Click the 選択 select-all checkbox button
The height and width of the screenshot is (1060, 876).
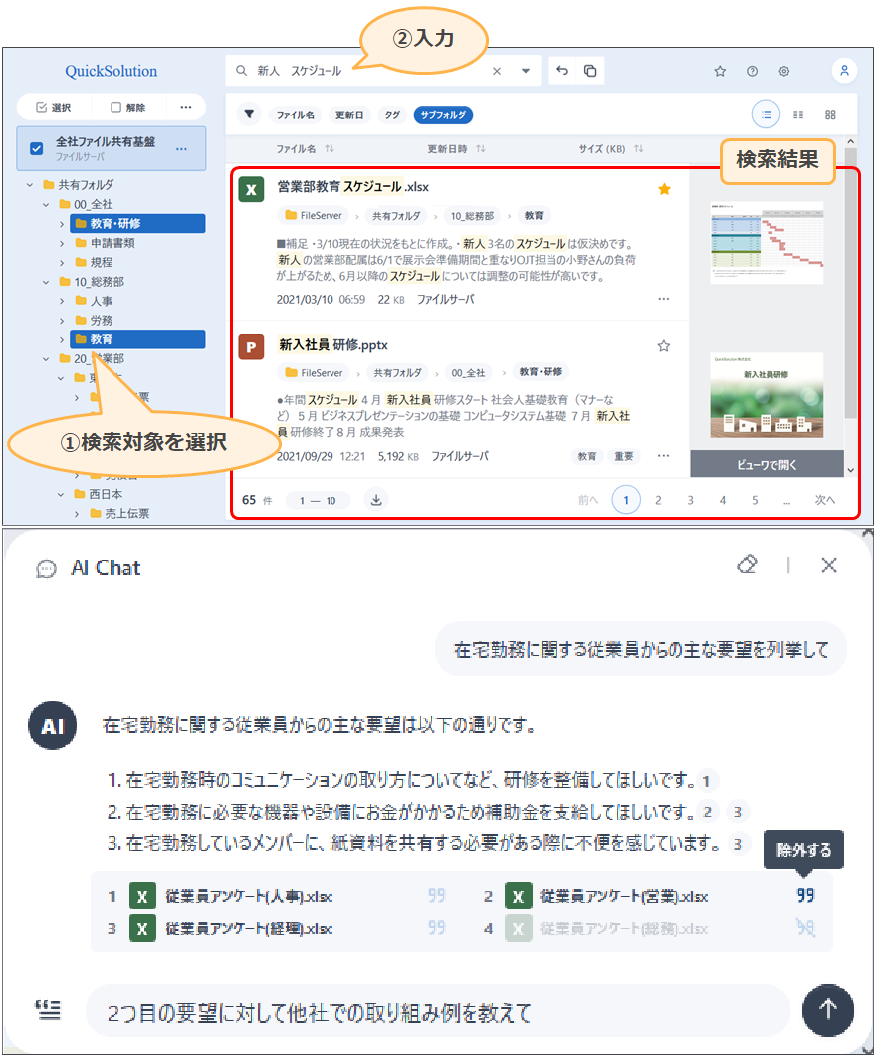[54, 107]
